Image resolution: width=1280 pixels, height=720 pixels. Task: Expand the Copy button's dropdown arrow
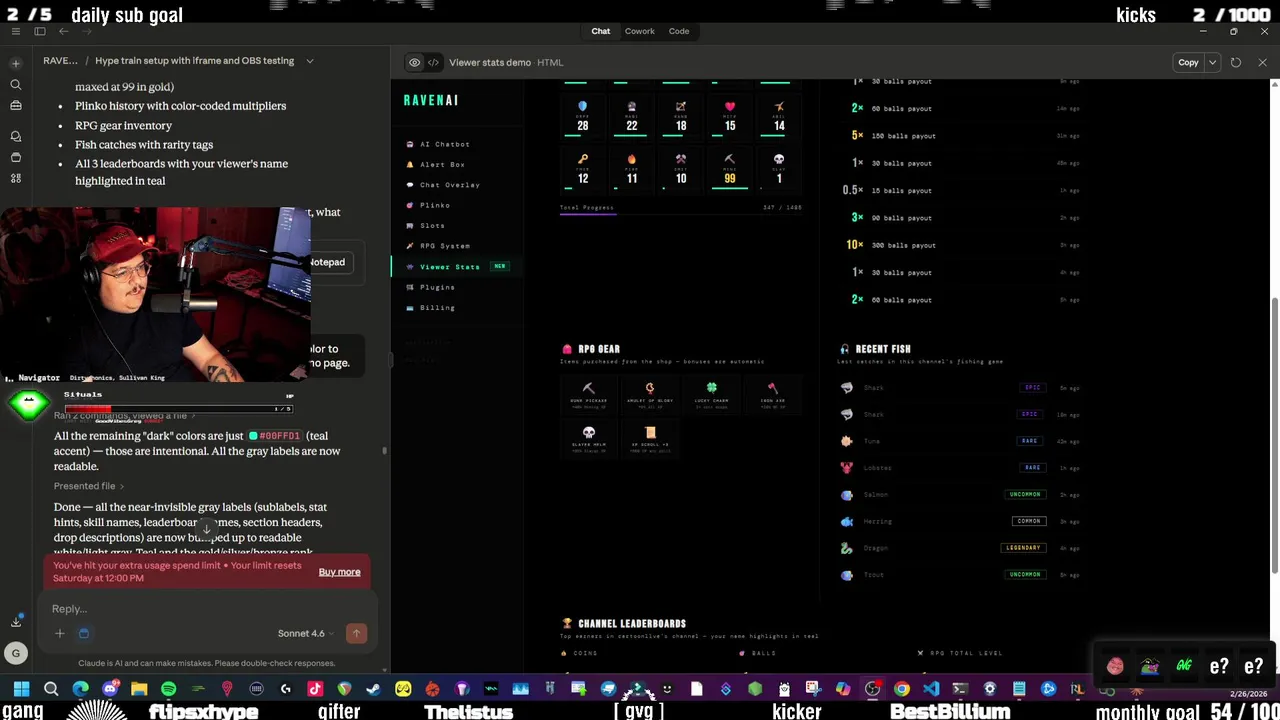pos(1212,62)
